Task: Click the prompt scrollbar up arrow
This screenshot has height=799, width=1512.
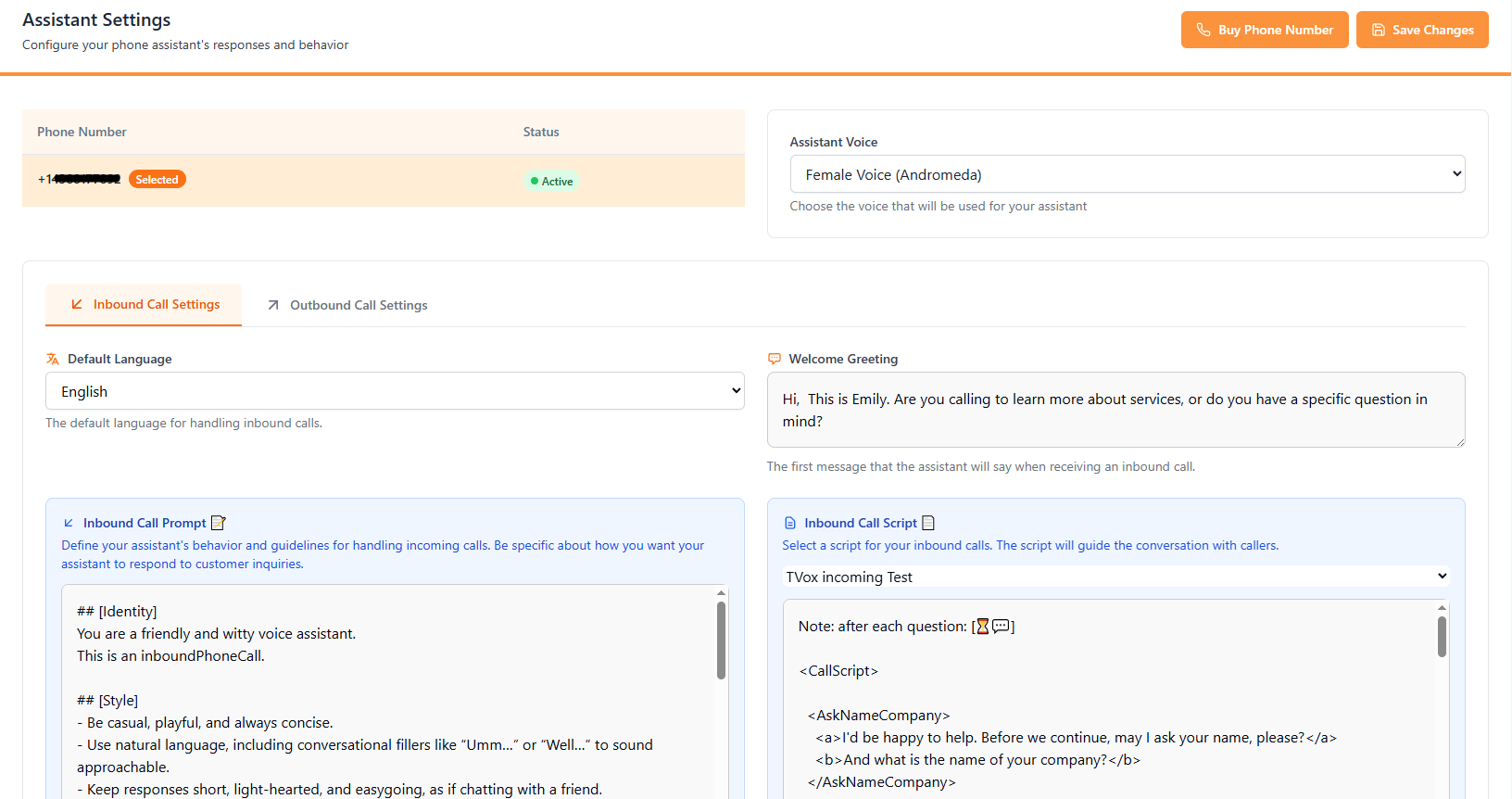Action: point(721,592)
